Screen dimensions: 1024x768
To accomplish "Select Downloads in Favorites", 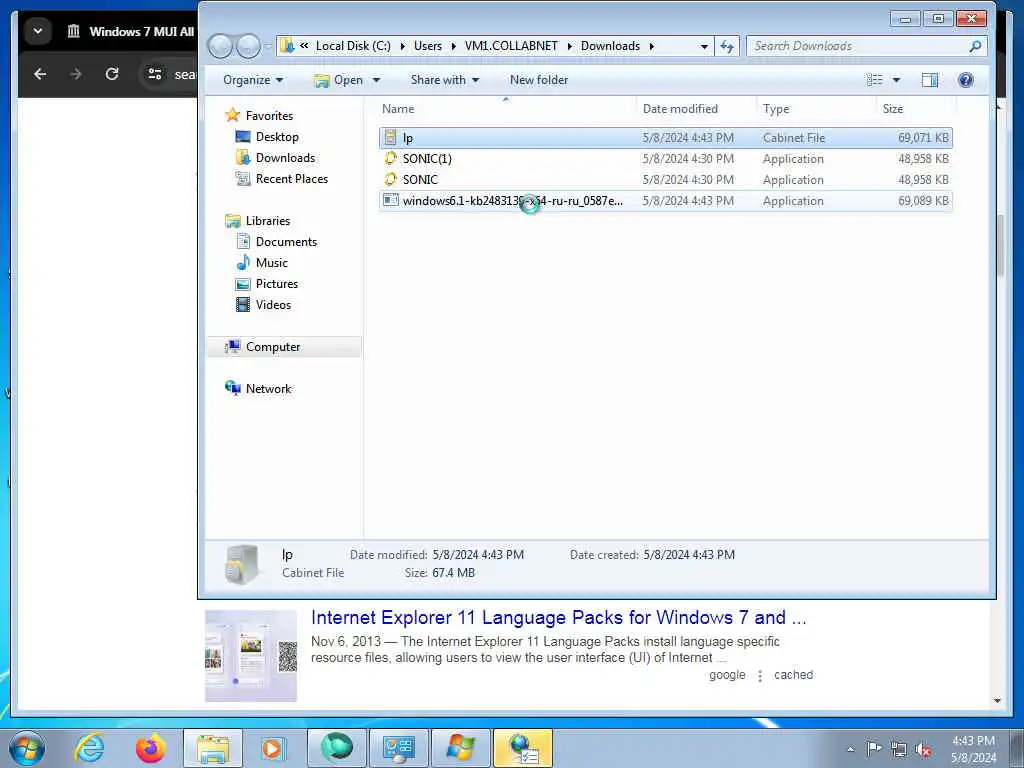I will coord(285,157).
